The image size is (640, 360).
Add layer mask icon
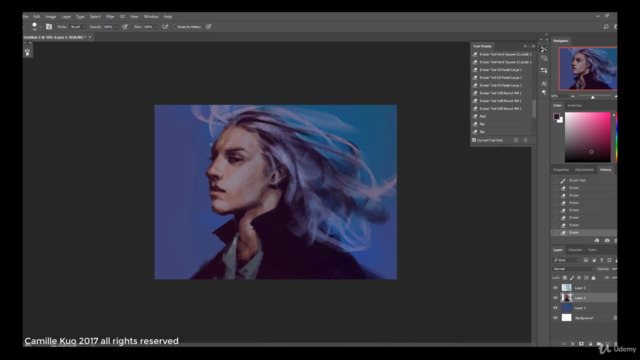[x=581, y=344]
